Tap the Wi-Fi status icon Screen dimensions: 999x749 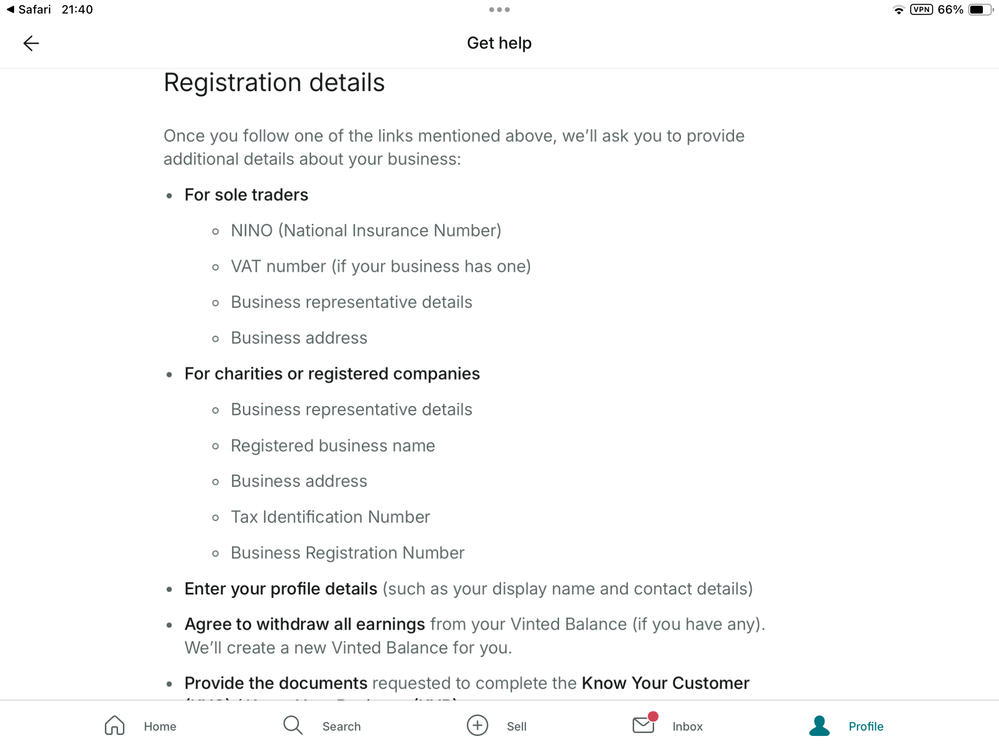[898, 10]
